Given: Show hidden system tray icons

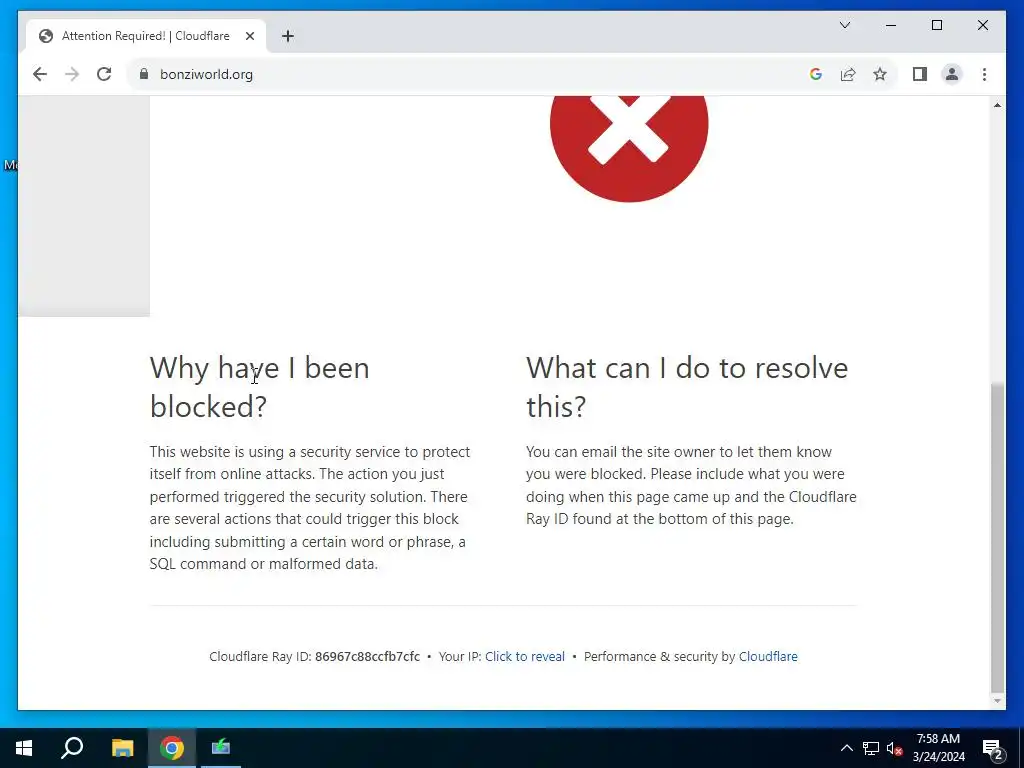Looking at the screenshot, I should tap(846, 748).
